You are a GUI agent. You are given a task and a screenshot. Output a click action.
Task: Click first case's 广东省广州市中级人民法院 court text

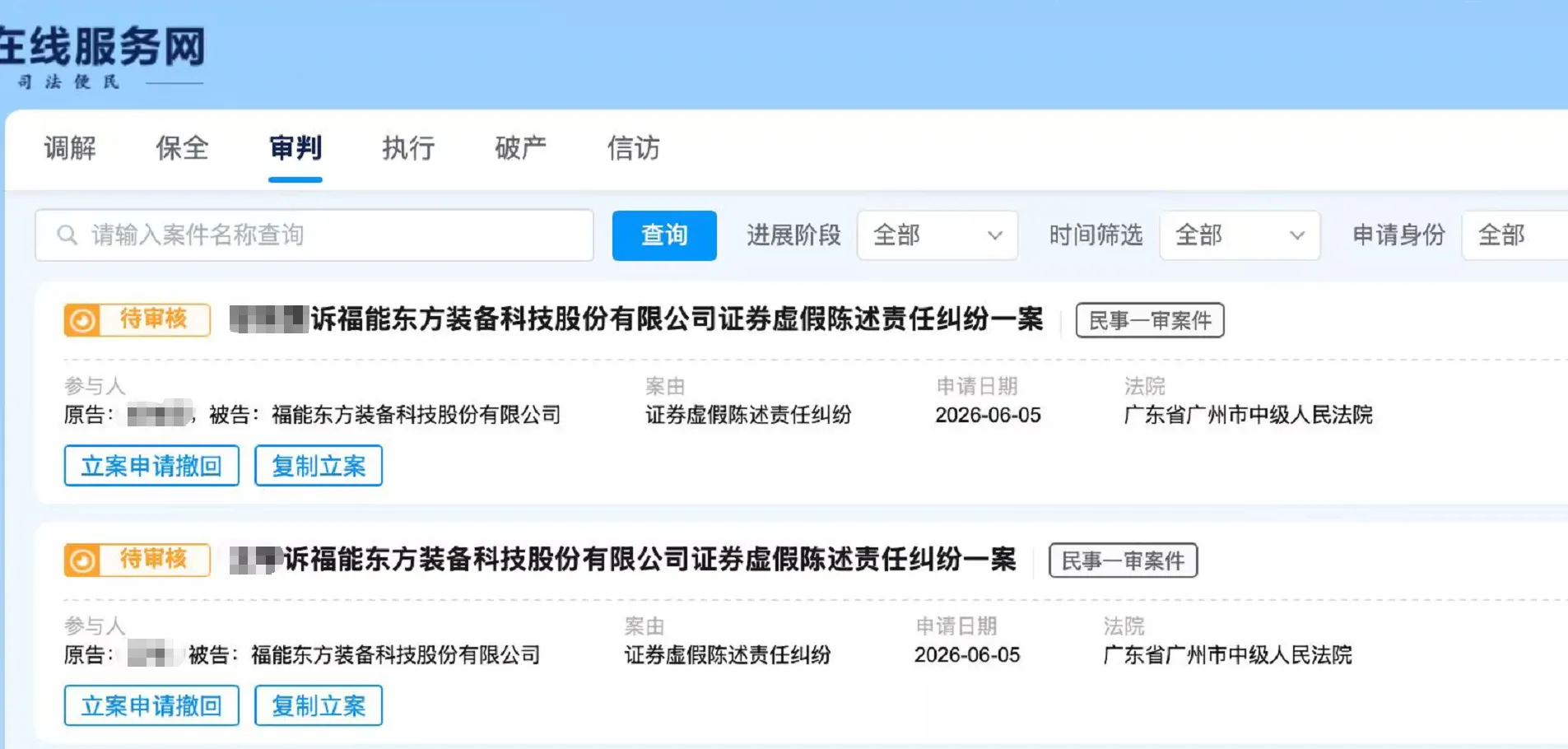point(1249,415)
